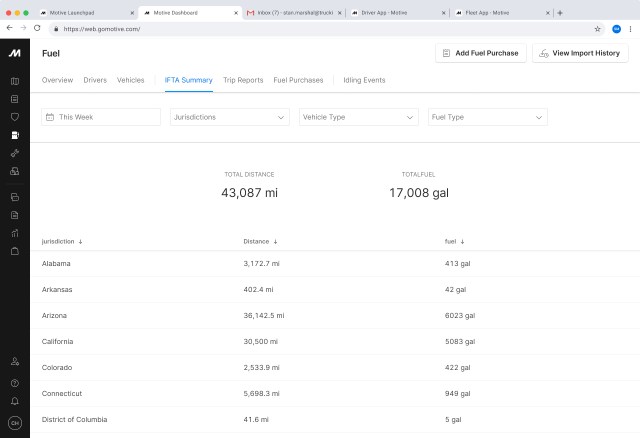The width and height of the screenshot is (640, 438).
Task: Open notifications bell in sidebar
Action: [14, 400]
